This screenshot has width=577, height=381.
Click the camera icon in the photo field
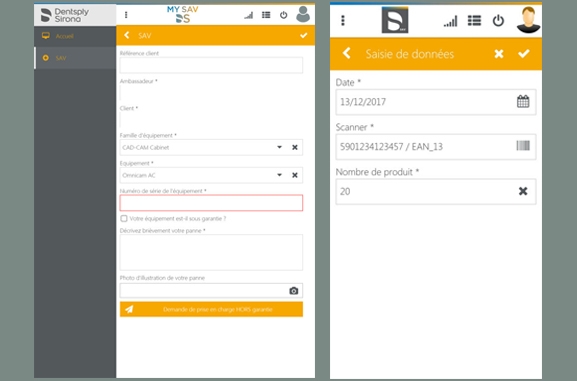click(x=293, y=291)
